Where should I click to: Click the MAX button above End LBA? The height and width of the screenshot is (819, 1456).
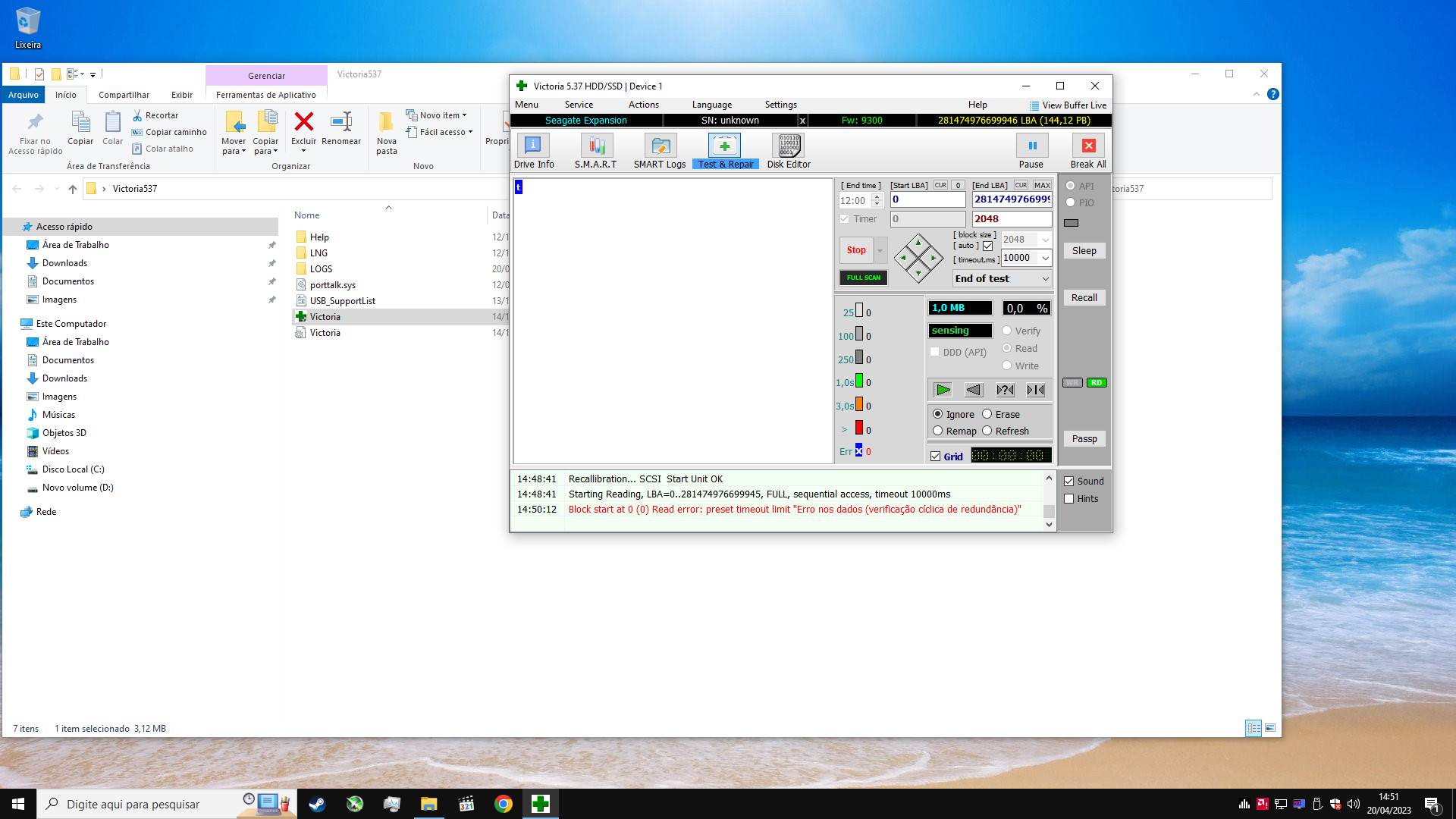pos(1043,185)
